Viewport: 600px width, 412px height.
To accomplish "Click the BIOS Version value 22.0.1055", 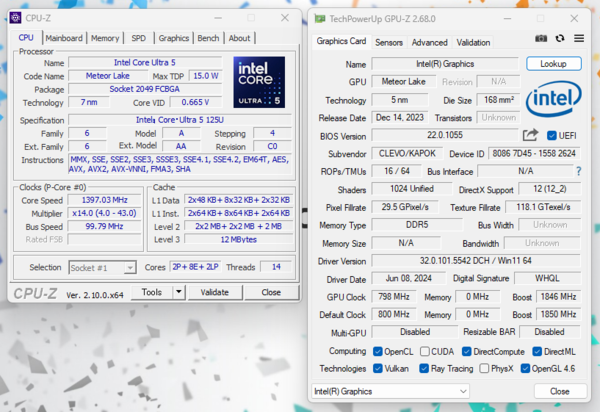I will (x=445, y=135).
